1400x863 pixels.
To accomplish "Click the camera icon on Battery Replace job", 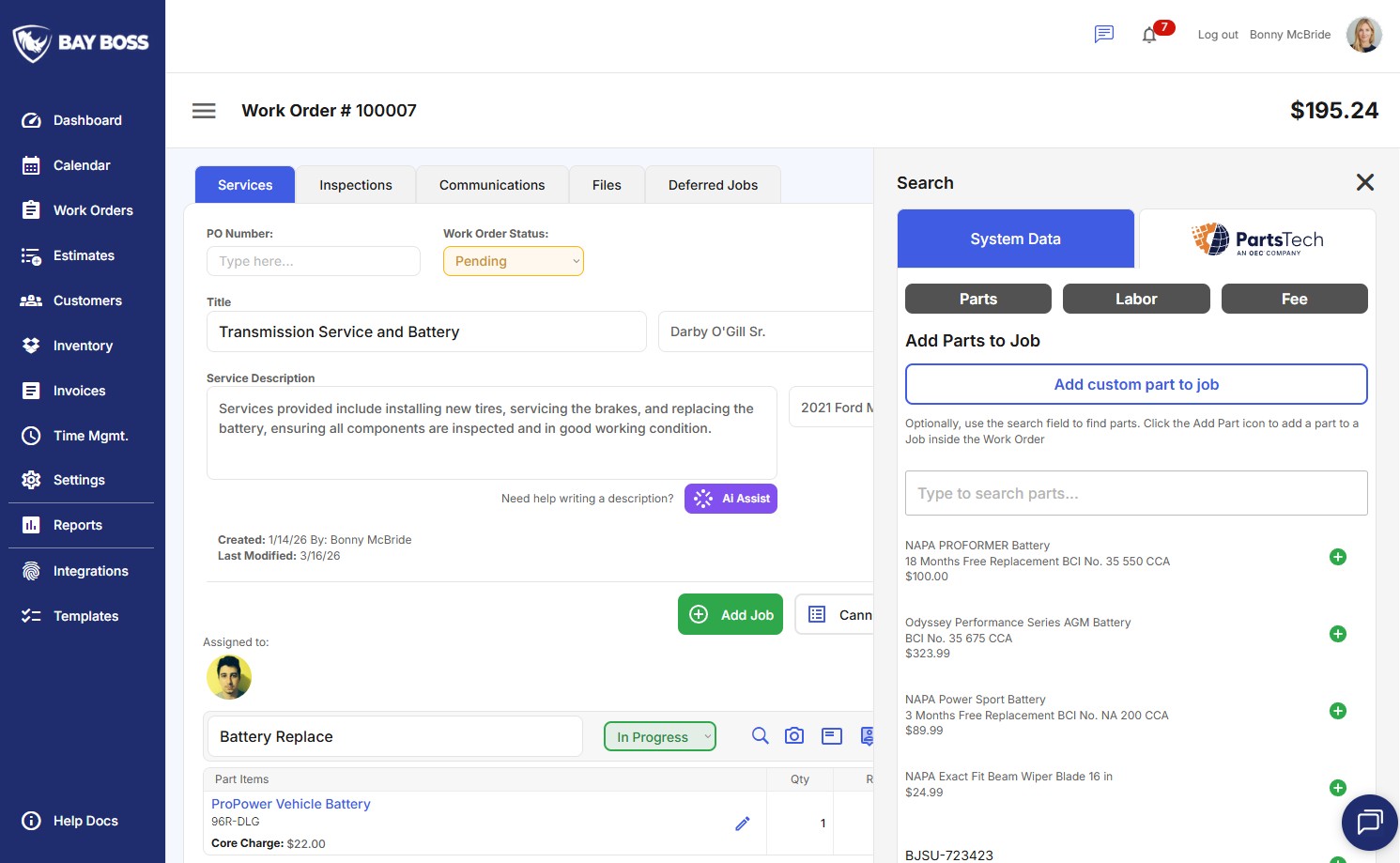I will (794, 735).
